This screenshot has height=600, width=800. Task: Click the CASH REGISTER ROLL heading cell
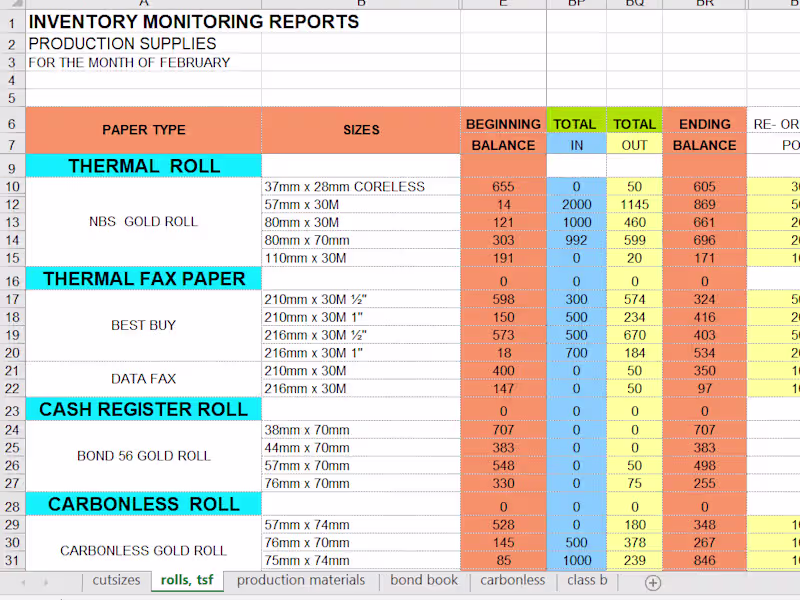(x=143, y=409)
